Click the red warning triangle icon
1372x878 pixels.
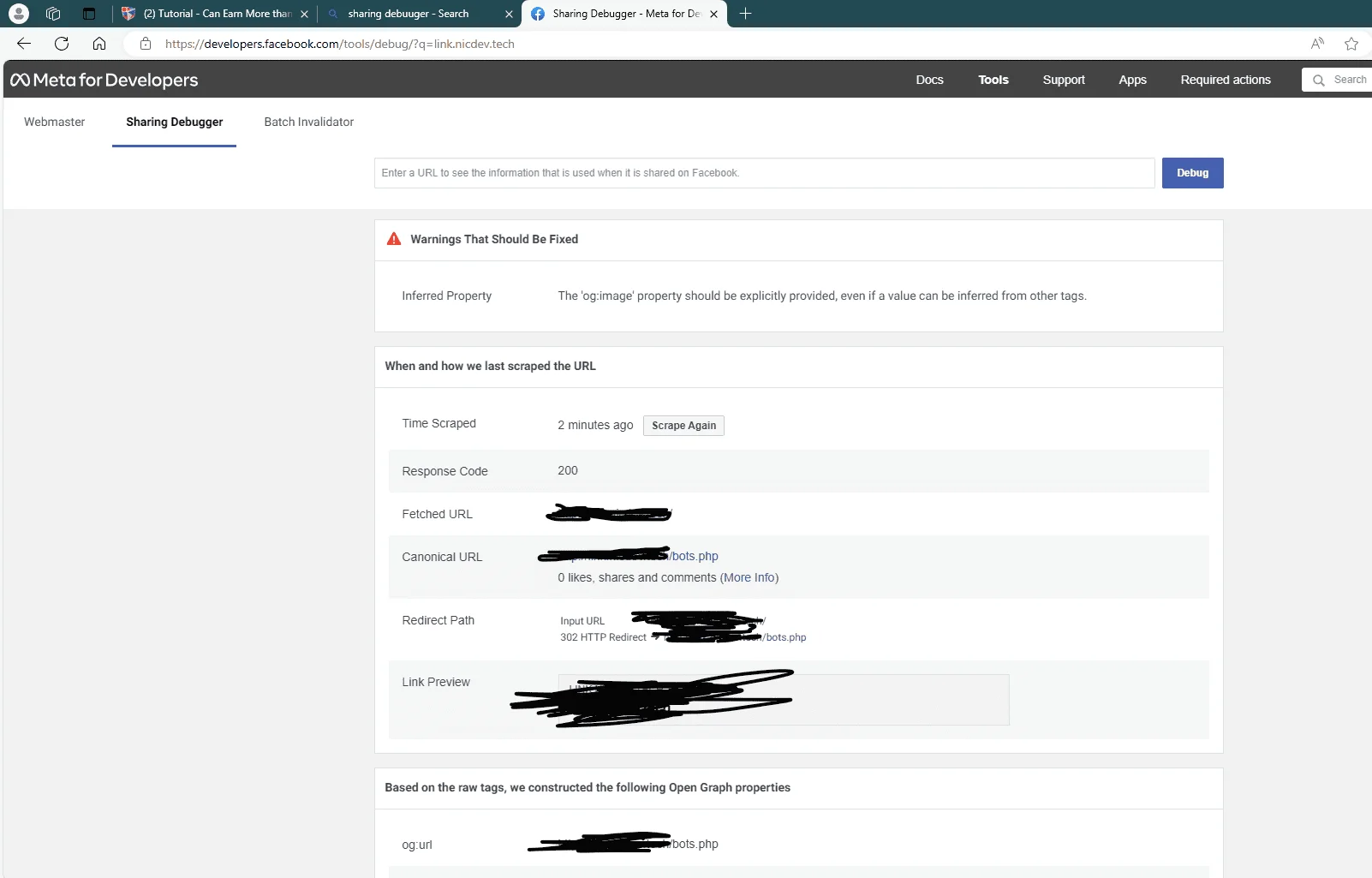point(394,239)
